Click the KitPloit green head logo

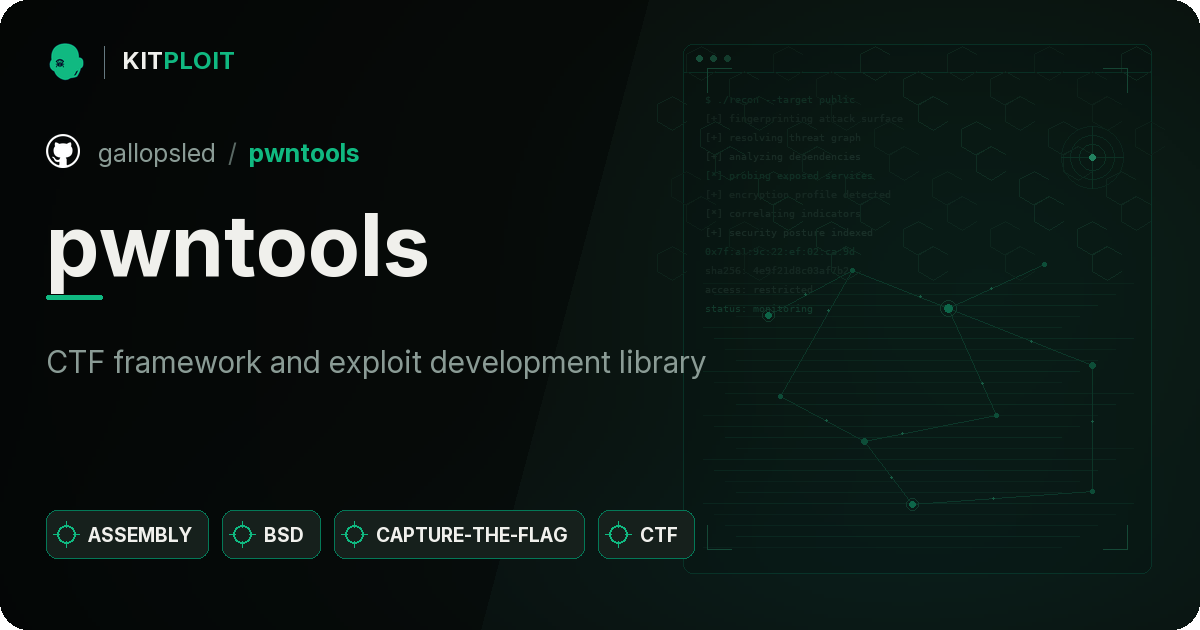(65, 61)
